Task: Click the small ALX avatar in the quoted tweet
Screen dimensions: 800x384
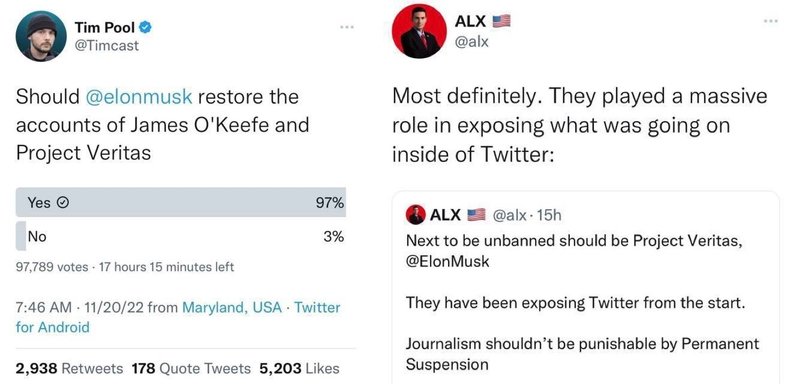Action: click(x=416, y=215)
